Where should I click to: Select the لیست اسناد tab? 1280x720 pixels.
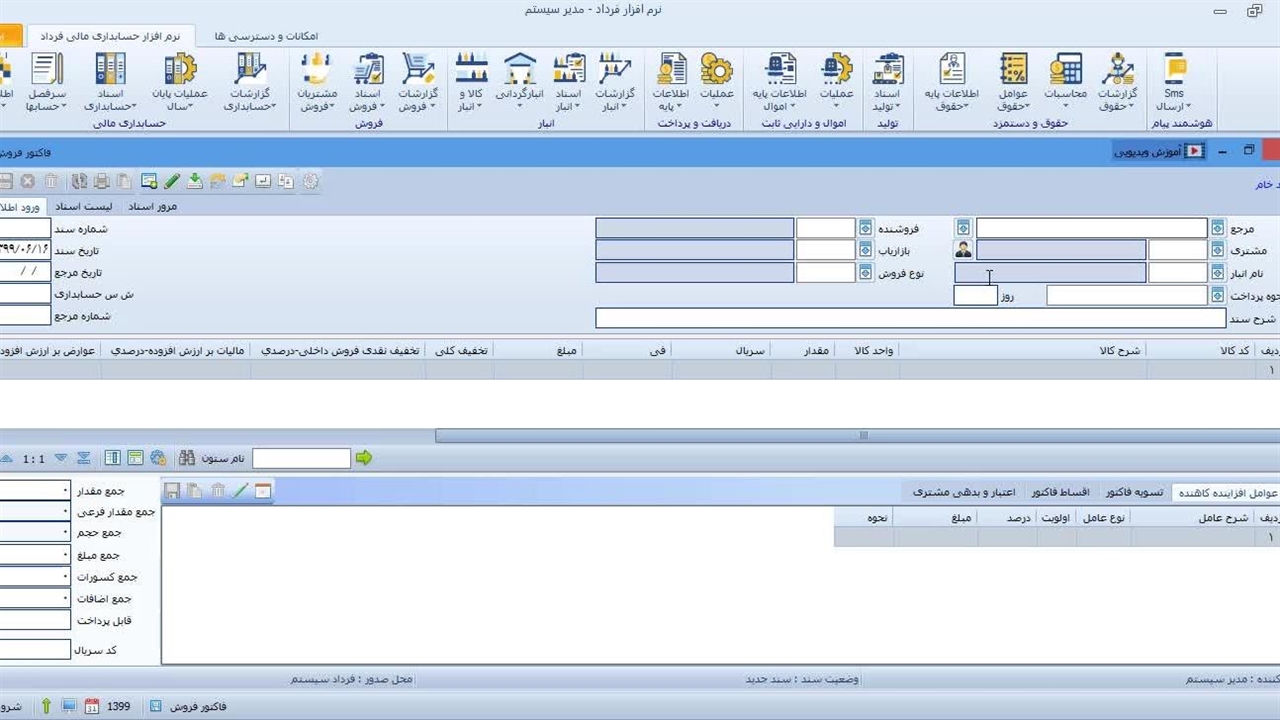pos(83,206)
